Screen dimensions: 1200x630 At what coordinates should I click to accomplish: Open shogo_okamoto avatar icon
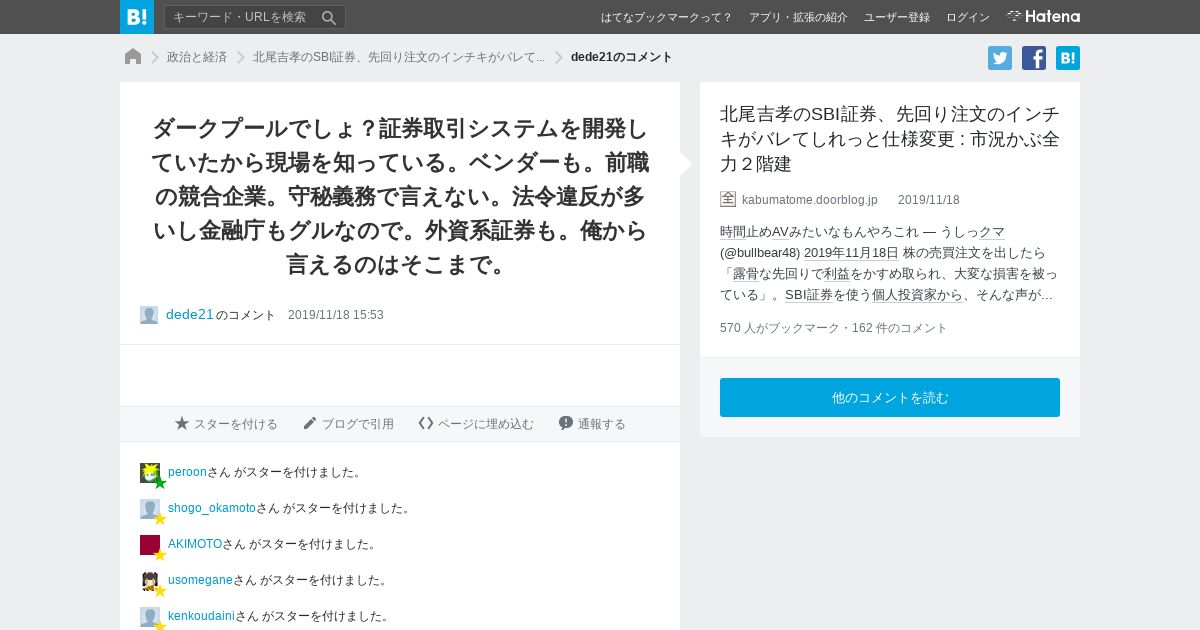[x=150, y=509]
